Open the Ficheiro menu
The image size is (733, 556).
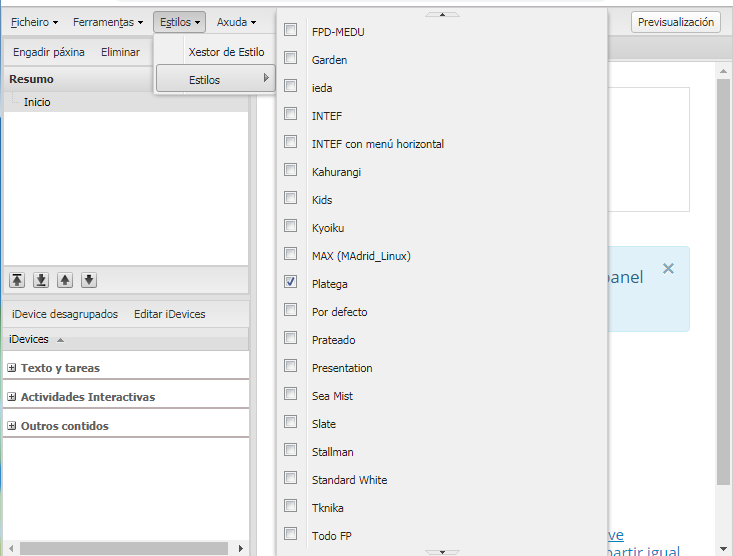(34, 22)
